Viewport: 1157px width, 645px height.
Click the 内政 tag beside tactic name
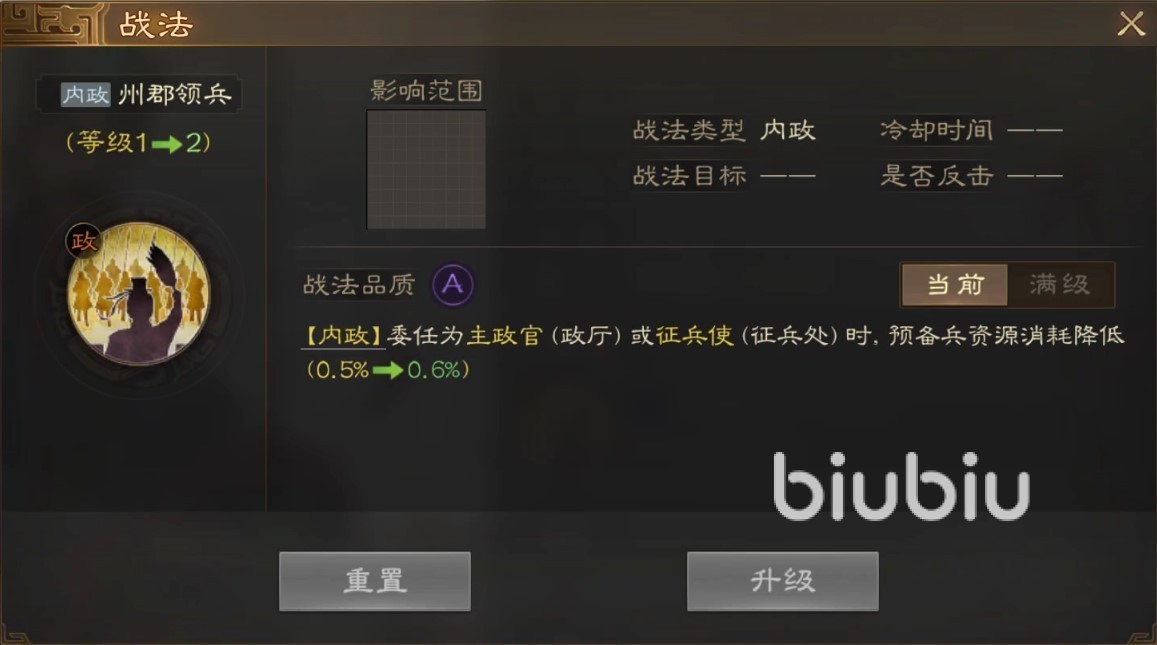(86, 94)
